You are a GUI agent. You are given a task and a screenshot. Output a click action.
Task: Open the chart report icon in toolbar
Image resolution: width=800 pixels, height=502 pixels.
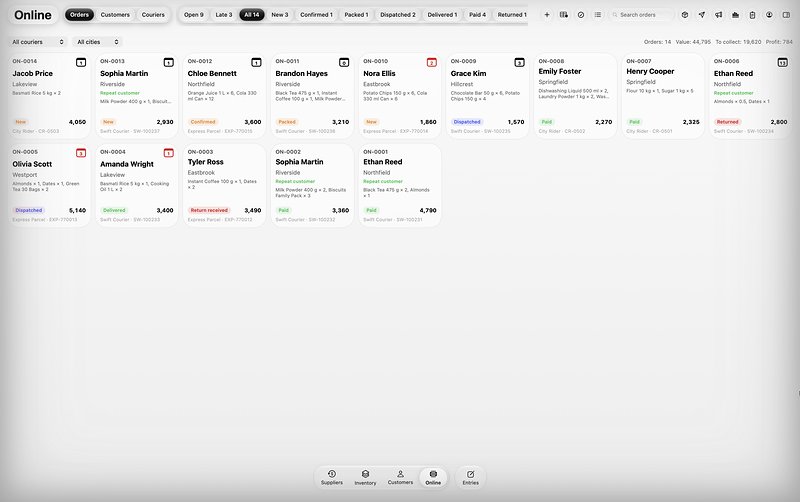click(735, 15)
